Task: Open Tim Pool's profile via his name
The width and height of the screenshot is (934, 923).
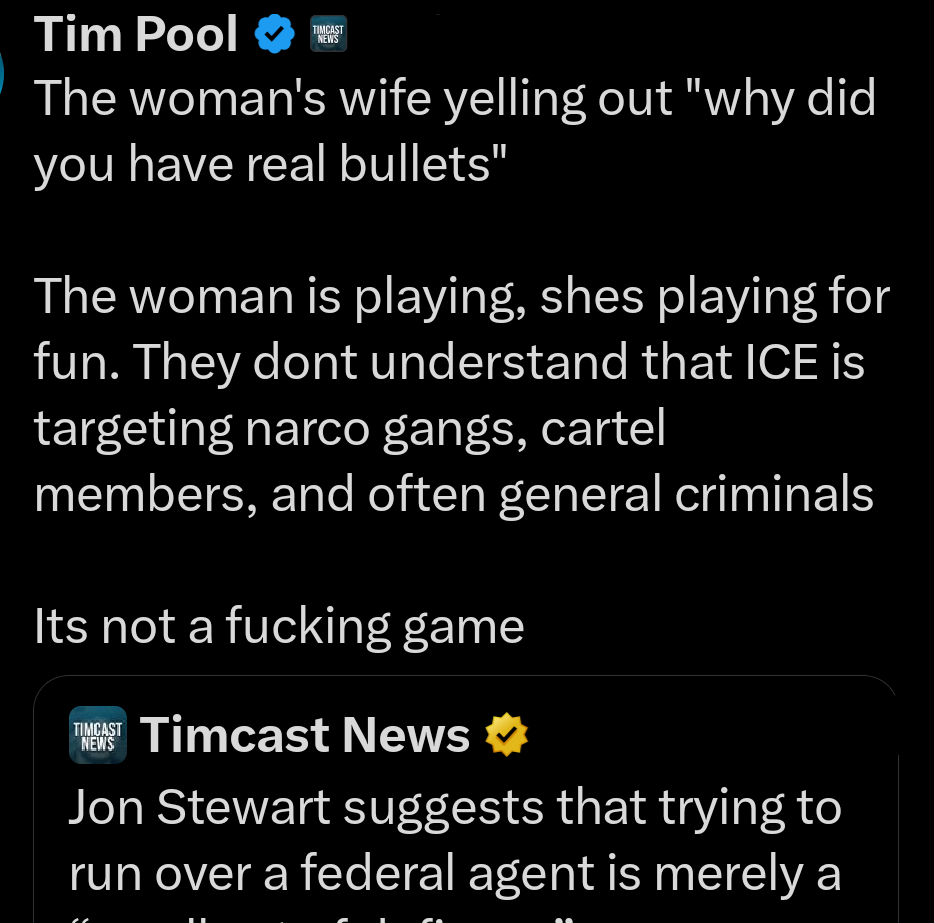Action: tap(135, 33)
